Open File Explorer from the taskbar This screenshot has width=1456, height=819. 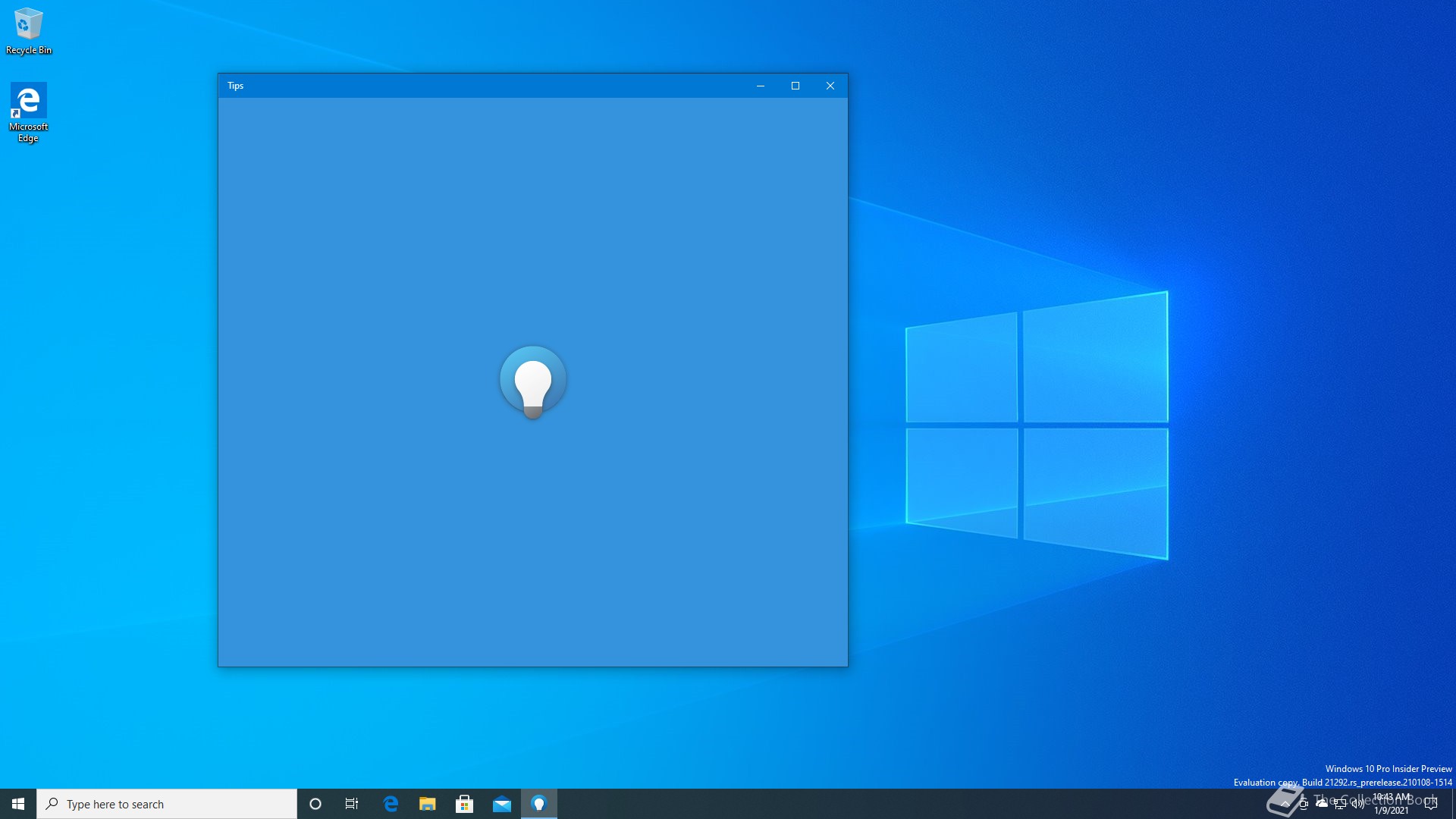[428, 804]
